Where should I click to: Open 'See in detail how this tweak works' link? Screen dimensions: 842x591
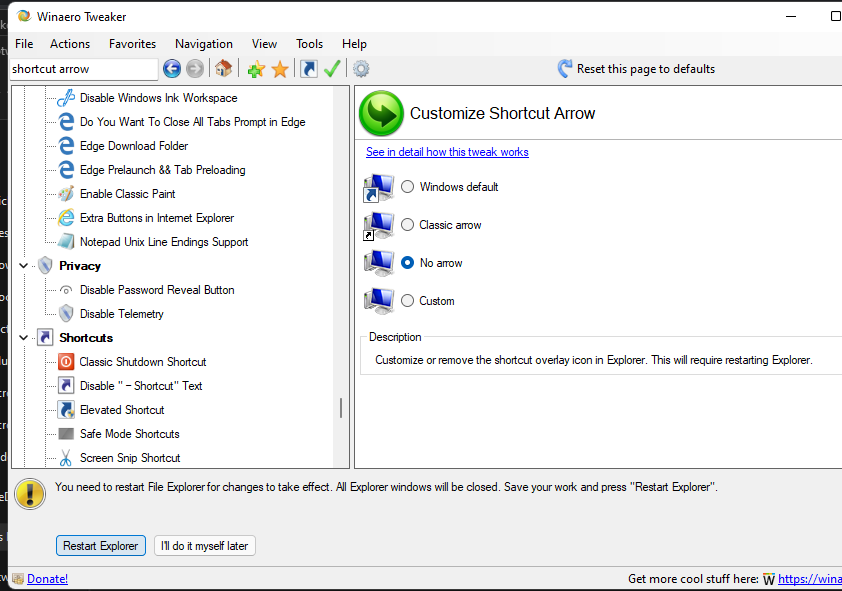[447, 152]
